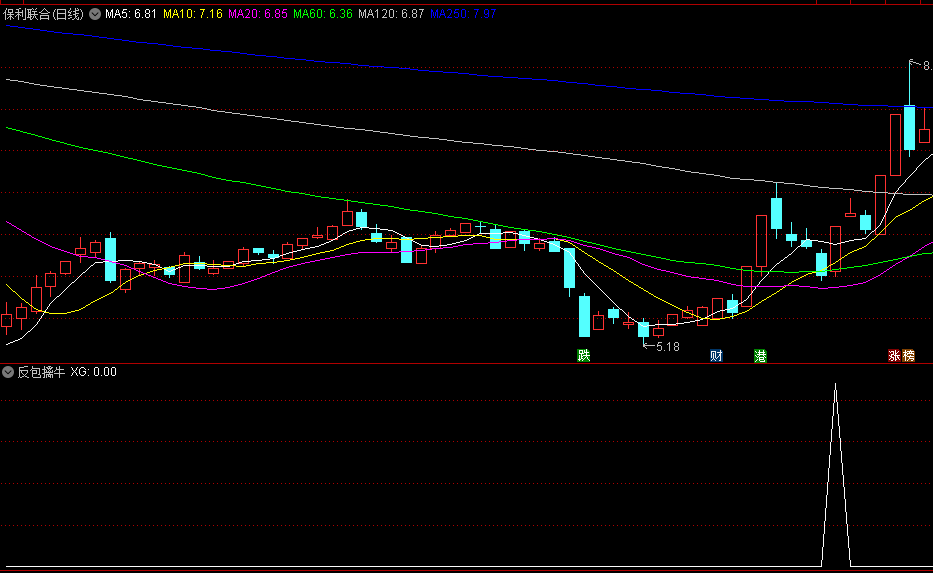Screen dimensions: 933x573
Task: Open the dropdown arrow beside 保利联合(日线)
Action: coord(95,14)
